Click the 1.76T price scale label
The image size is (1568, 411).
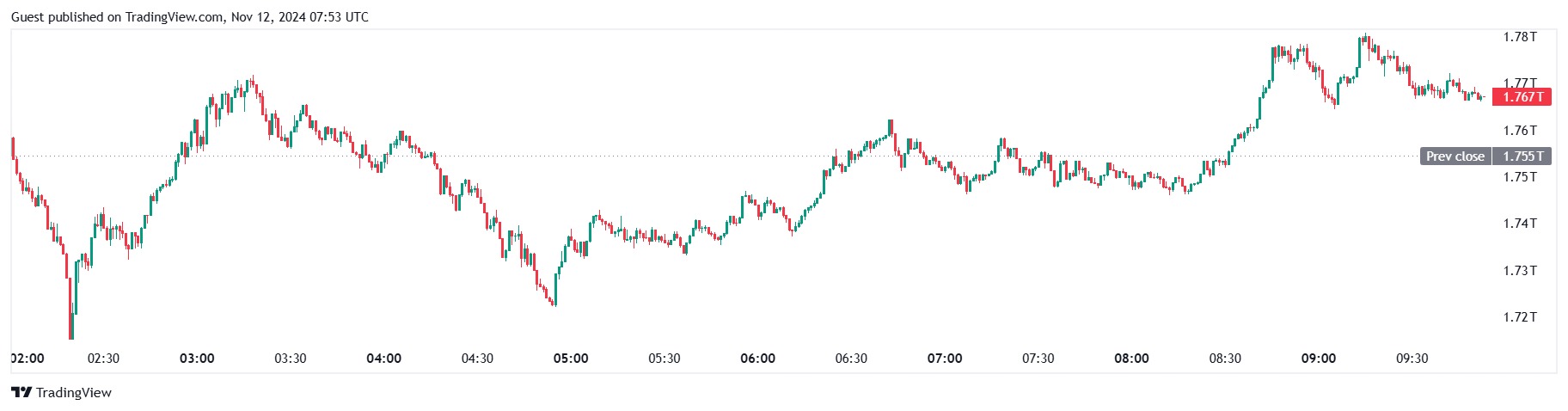pos(1519,131)
